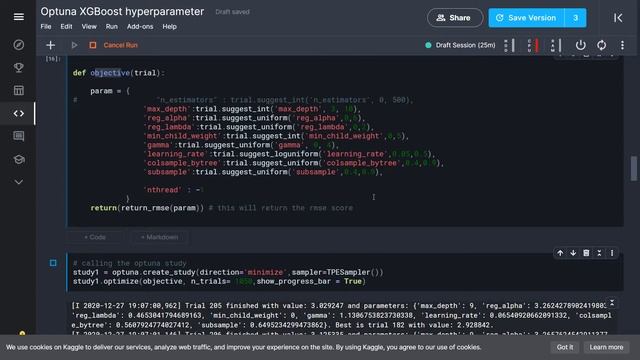Add a new cell with plus icon
The height and width of the screenshot is (360, 640).
(51, 45)
